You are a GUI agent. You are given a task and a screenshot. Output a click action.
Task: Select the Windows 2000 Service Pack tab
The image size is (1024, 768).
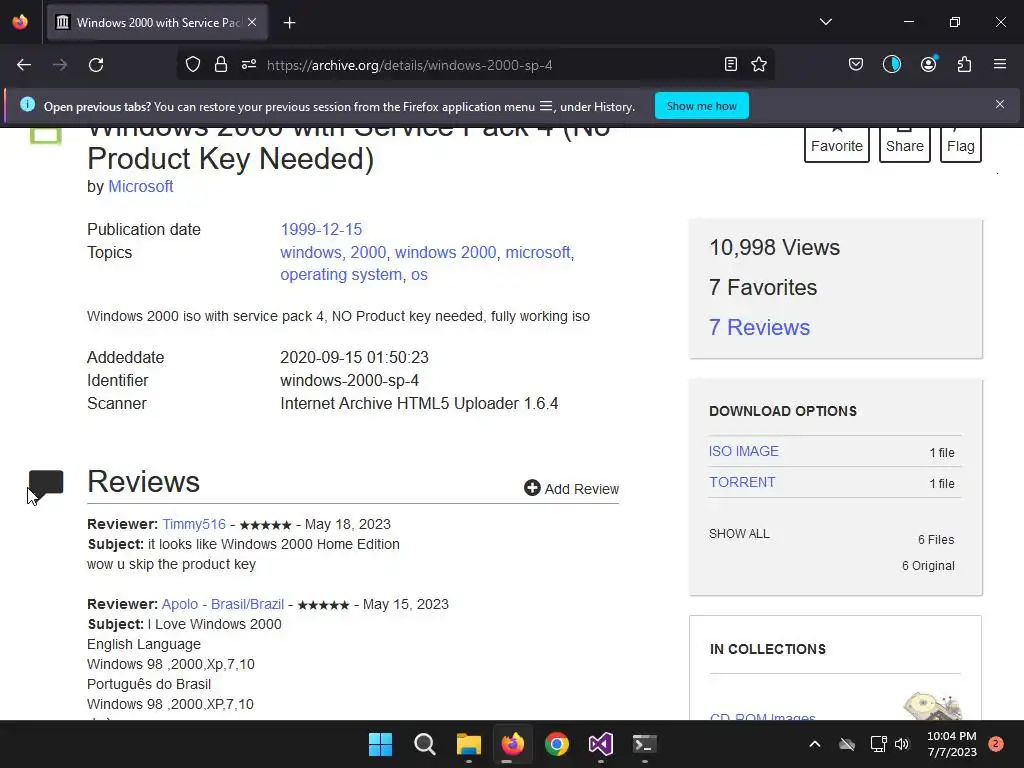point(157,23)
